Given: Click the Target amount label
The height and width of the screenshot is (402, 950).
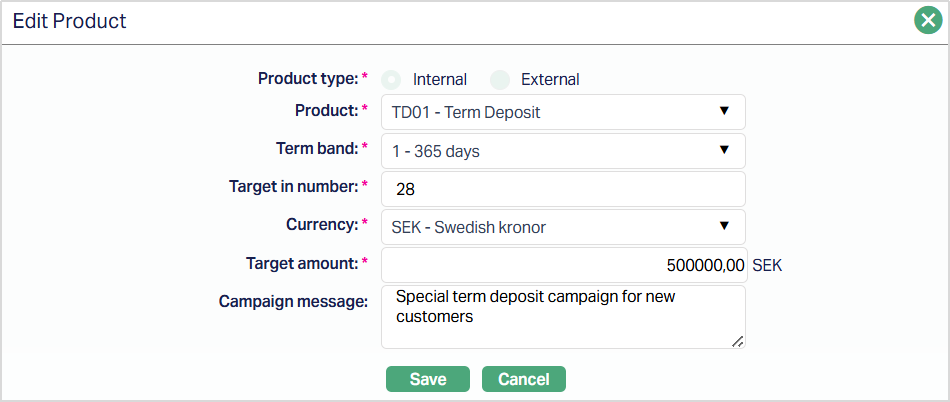Looking at the screenshot, I should pos(301,263).
